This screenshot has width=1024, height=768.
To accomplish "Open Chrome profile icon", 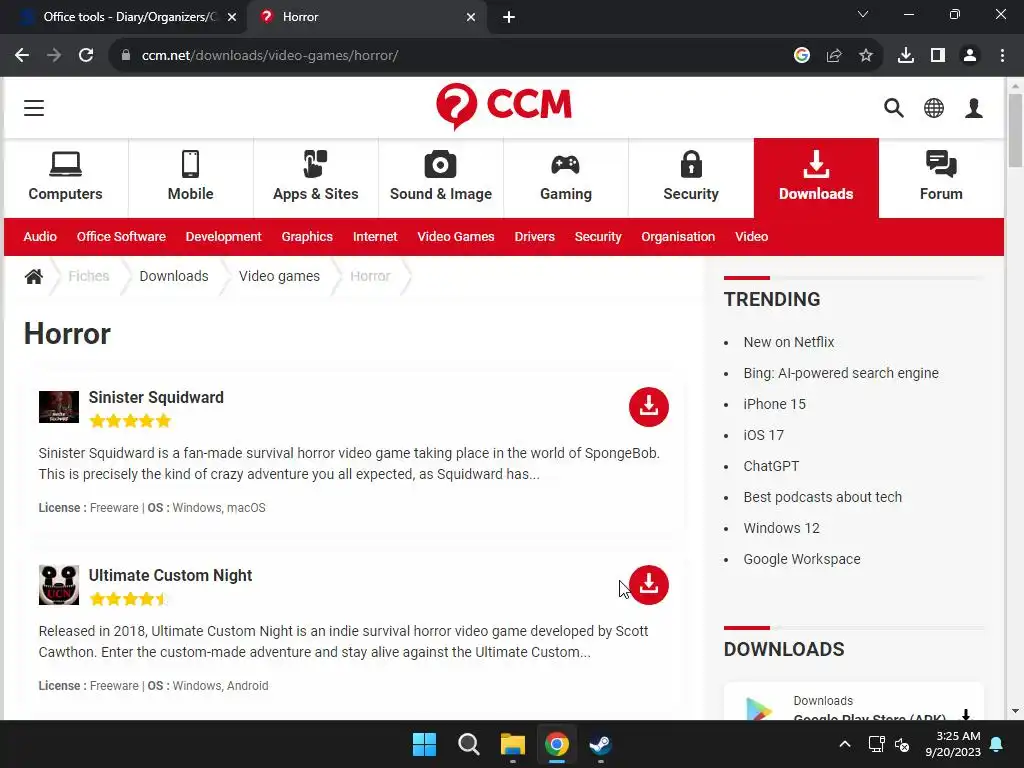I will pyautogui.click(x=970, y=56).
